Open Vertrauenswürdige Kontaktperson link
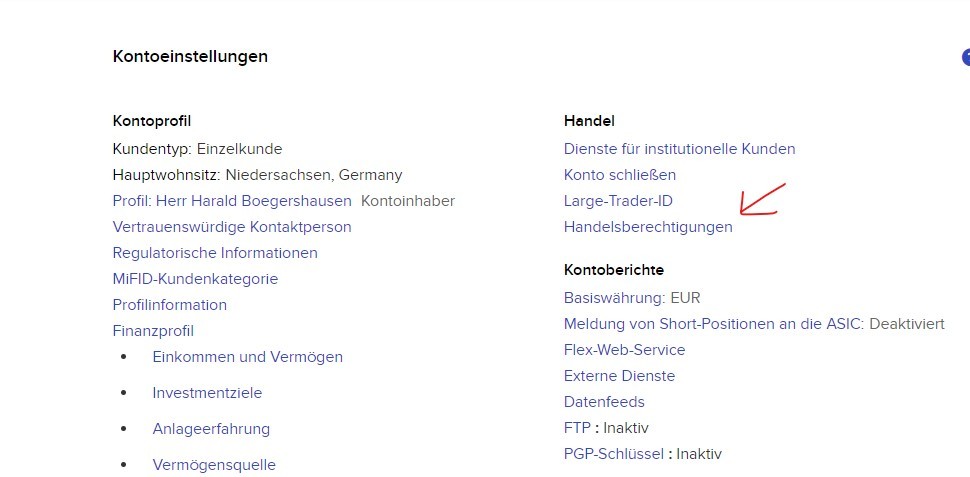 click(x=232, y=227)
